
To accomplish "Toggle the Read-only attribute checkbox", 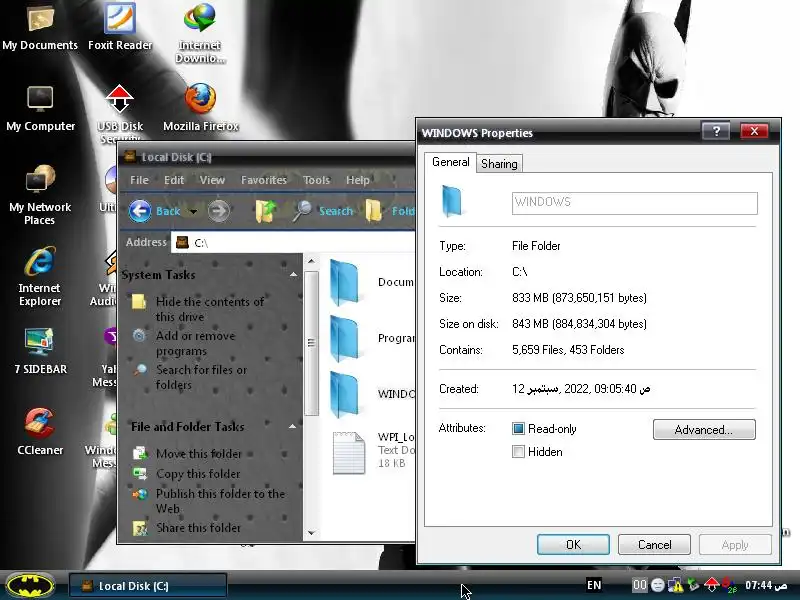I will [x=518, y=429].
